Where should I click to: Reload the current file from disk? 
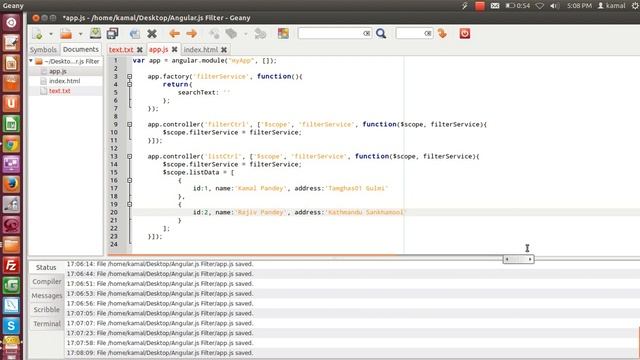[x=135, y=34]
